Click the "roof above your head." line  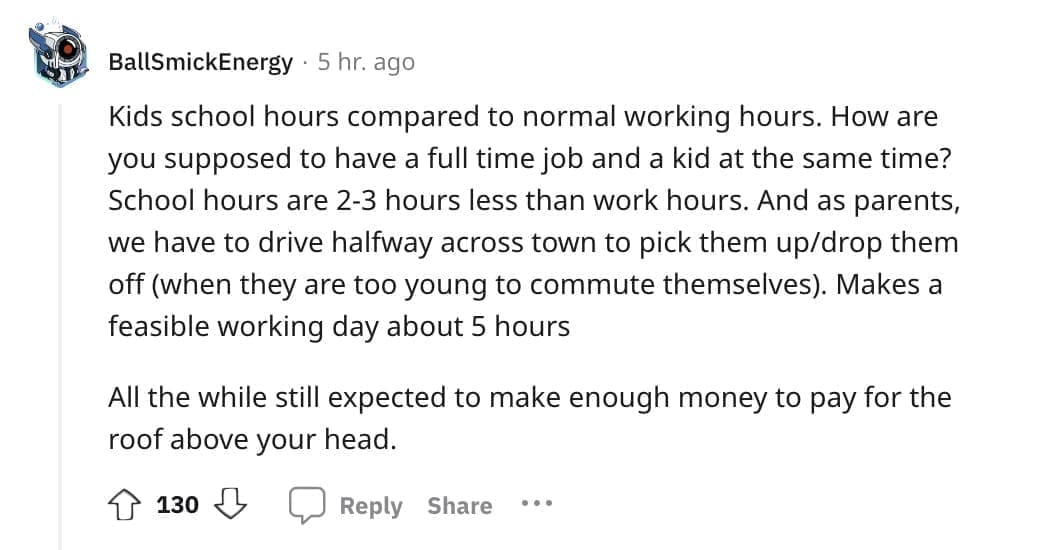252,440
